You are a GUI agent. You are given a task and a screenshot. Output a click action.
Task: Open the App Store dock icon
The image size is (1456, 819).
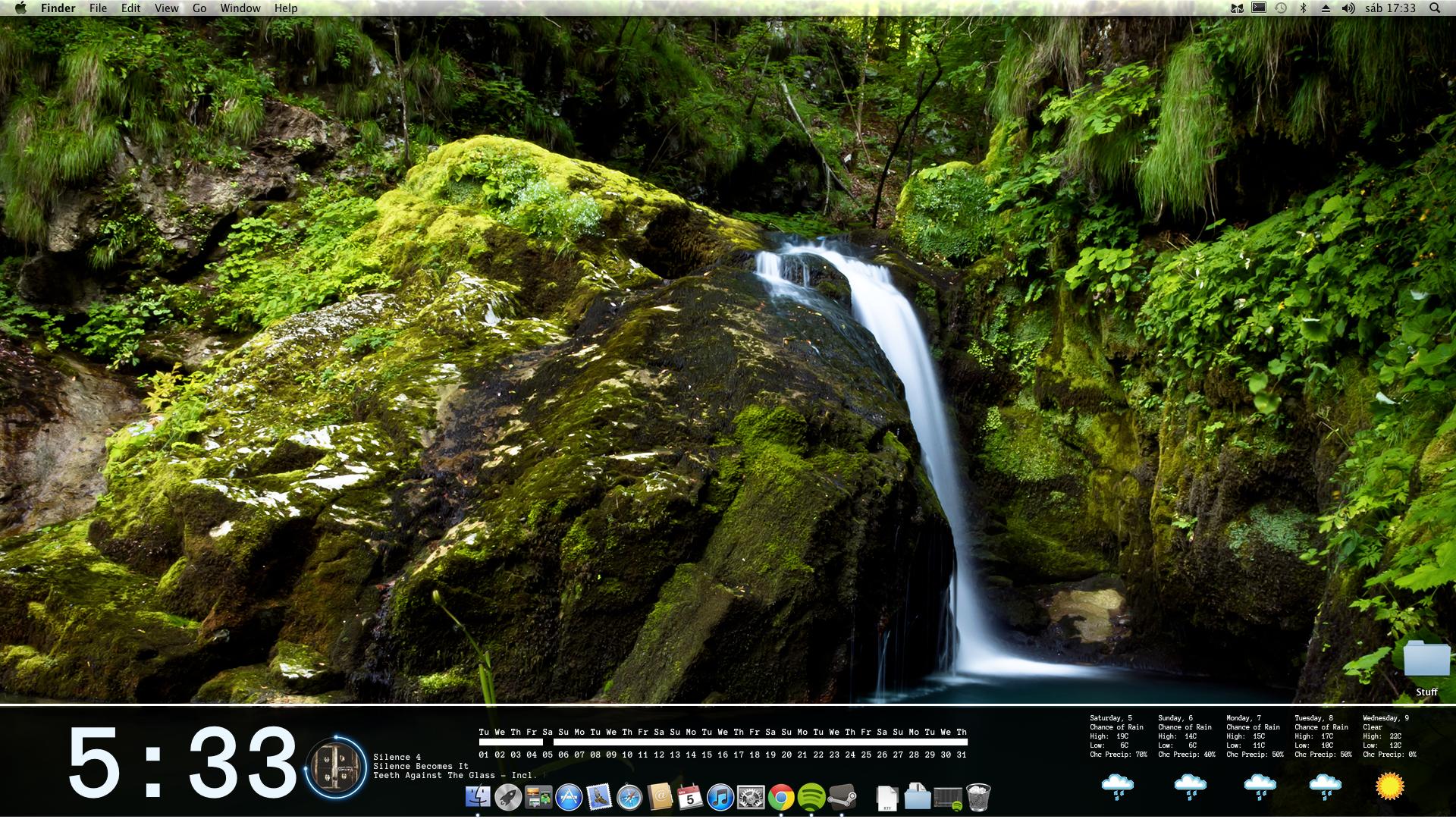569,797
